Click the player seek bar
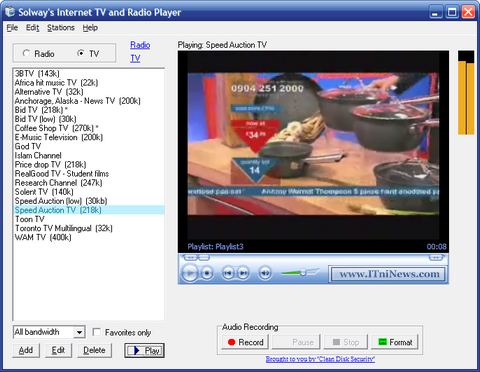The height and width of the screenshot is (372, 480). (x=313, y=258)
